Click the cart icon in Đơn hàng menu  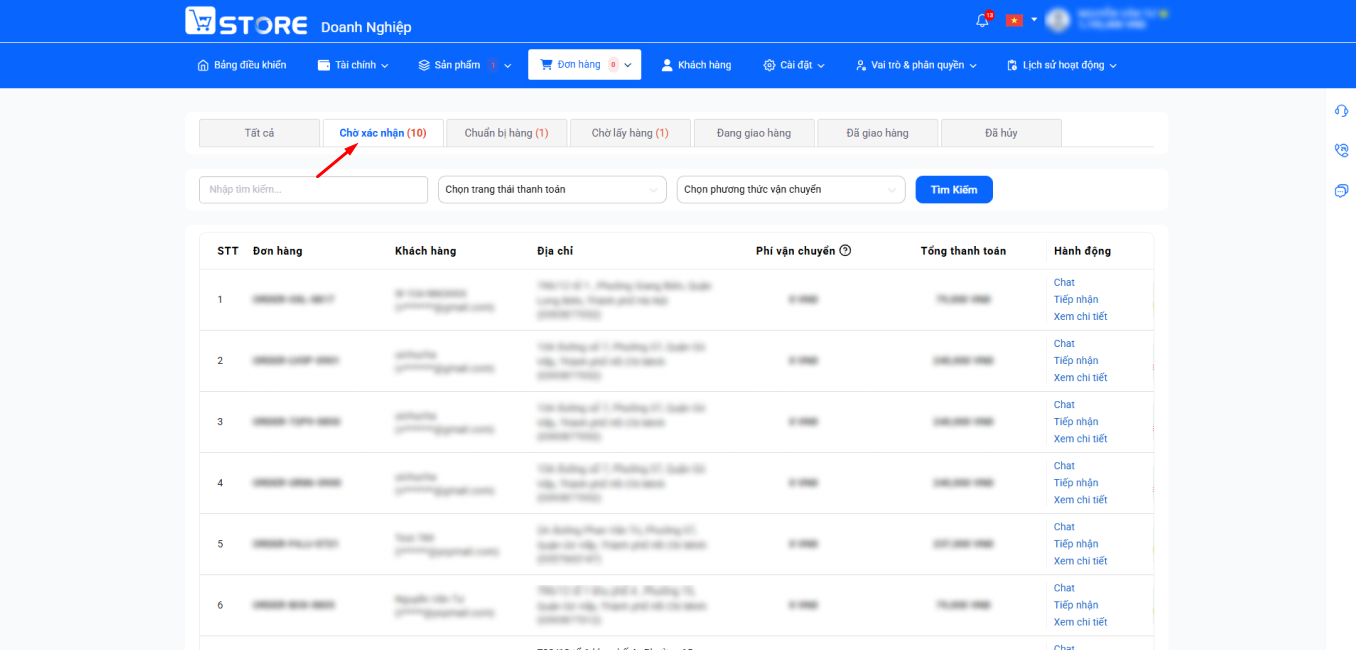tap(546, 65)
